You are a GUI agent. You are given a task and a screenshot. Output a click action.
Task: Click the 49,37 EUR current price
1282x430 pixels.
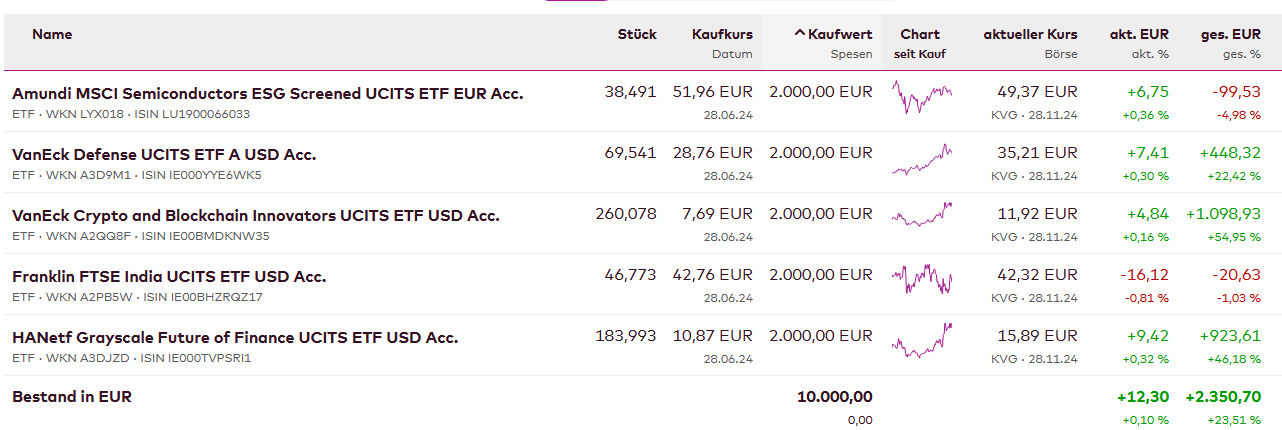1037,92
